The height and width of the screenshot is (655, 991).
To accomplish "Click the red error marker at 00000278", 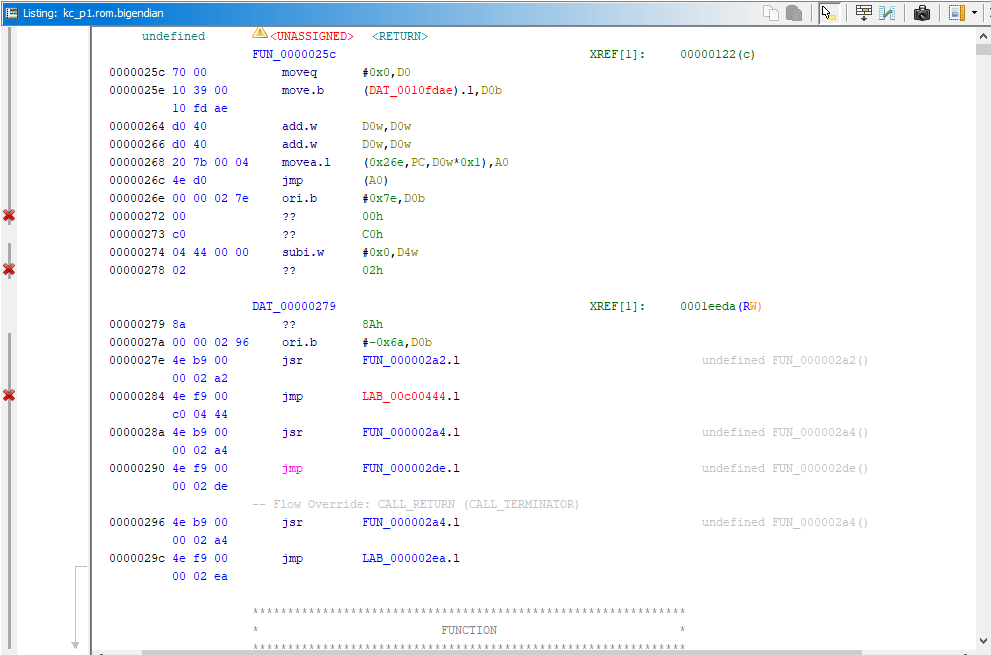I will pyautogui.click(x=9, y=269).
